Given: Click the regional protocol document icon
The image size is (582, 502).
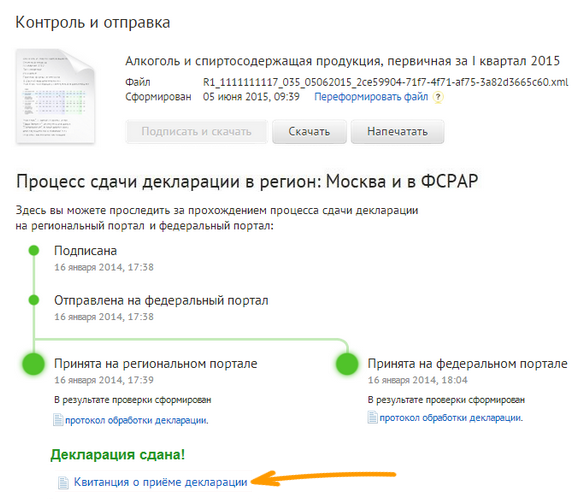Looking at the screenshot, I should 58,420.
